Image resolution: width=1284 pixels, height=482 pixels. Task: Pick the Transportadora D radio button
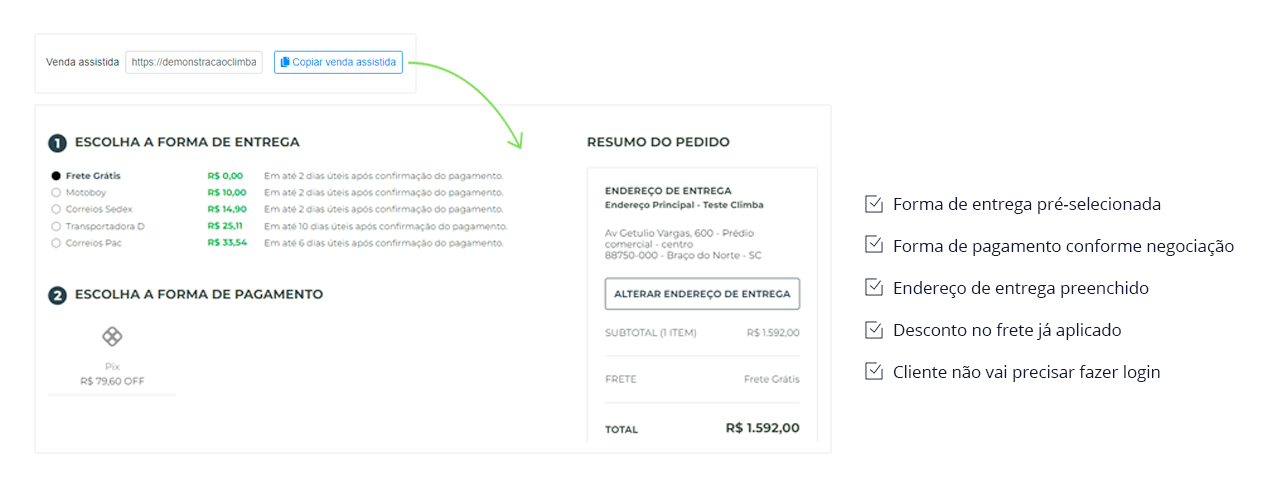point(56,226)
